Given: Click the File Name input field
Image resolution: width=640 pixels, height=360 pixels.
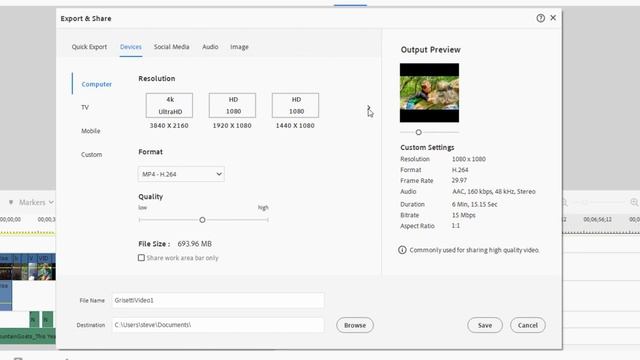Looking at the screenshot, I should point(218,300).
